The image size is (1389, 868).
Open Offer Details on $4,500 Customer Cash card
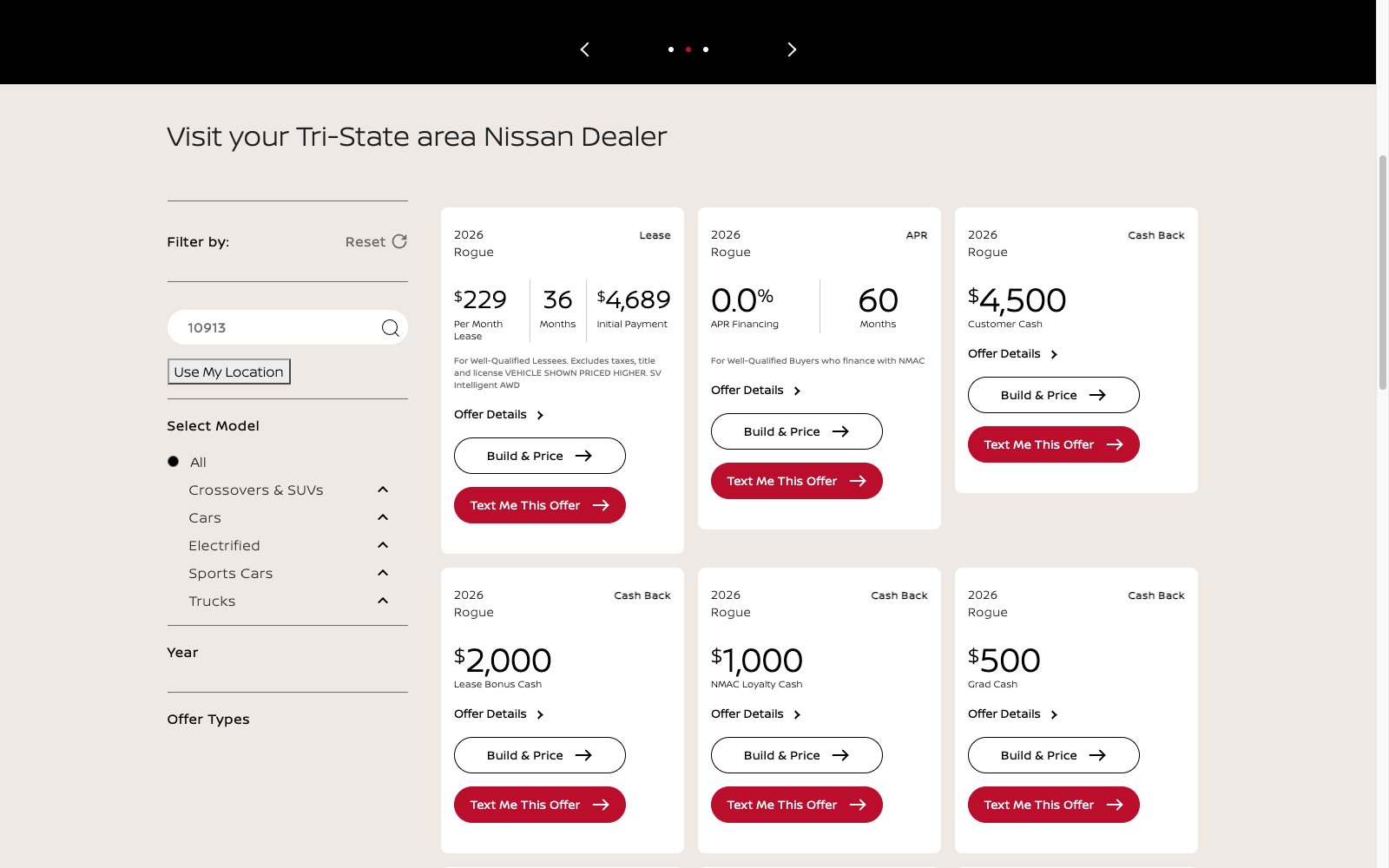(1013, 354)
